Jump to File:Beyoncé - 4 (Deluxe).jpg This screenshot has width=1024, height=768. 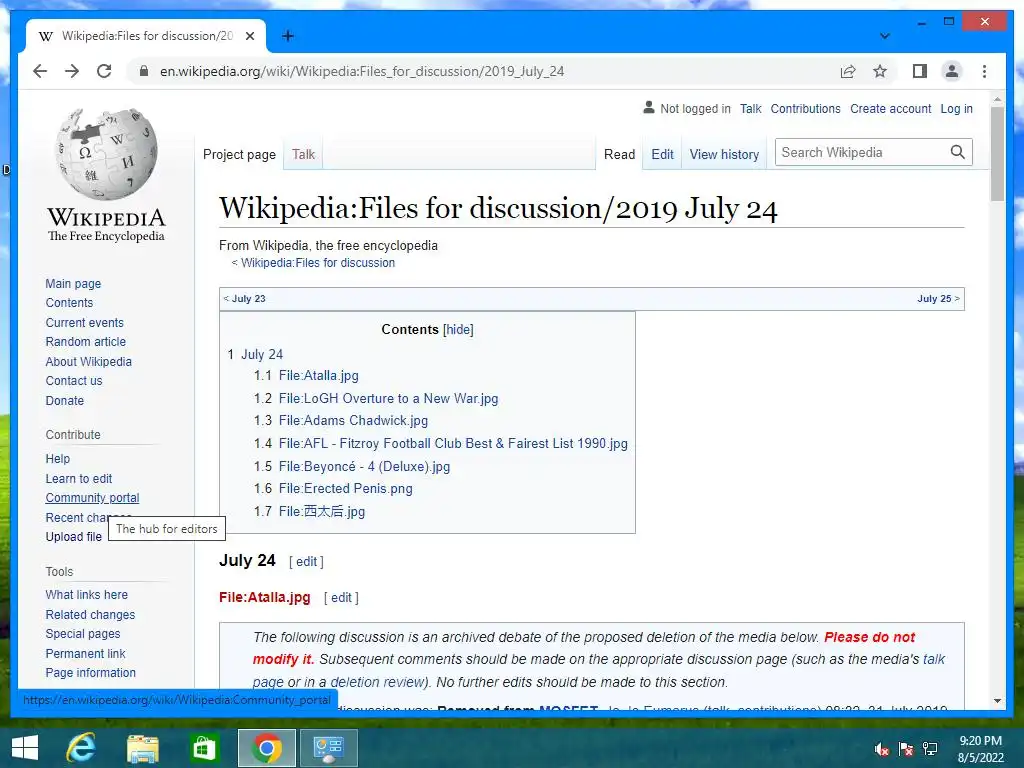364,466
